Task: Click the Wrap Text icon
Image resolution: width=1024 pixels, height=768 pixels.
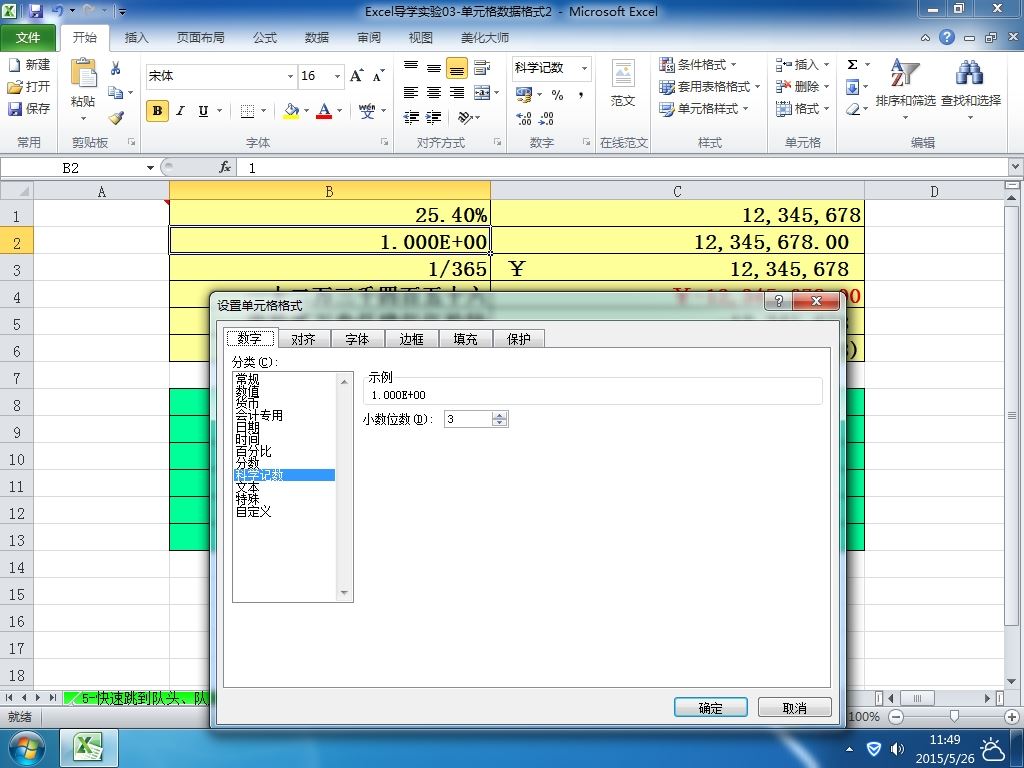Action: [x=482, y=67]
